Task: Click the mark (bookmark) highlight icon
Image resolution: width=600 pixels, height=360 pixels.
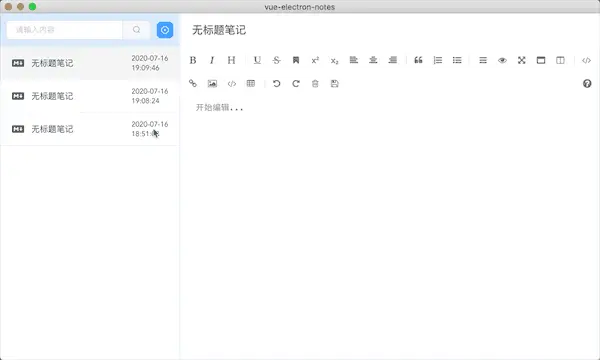Action: (296, 60)
